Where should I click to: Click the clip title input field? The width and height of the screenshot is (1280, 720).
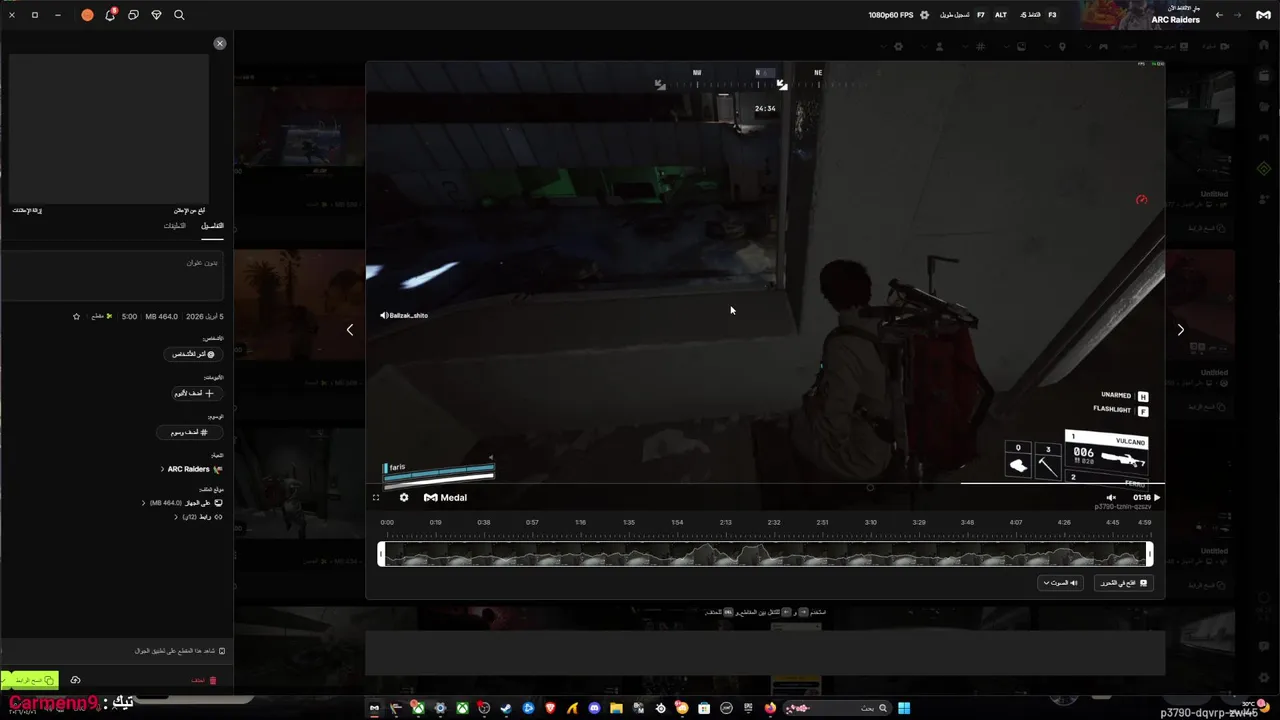click(111, 275)
